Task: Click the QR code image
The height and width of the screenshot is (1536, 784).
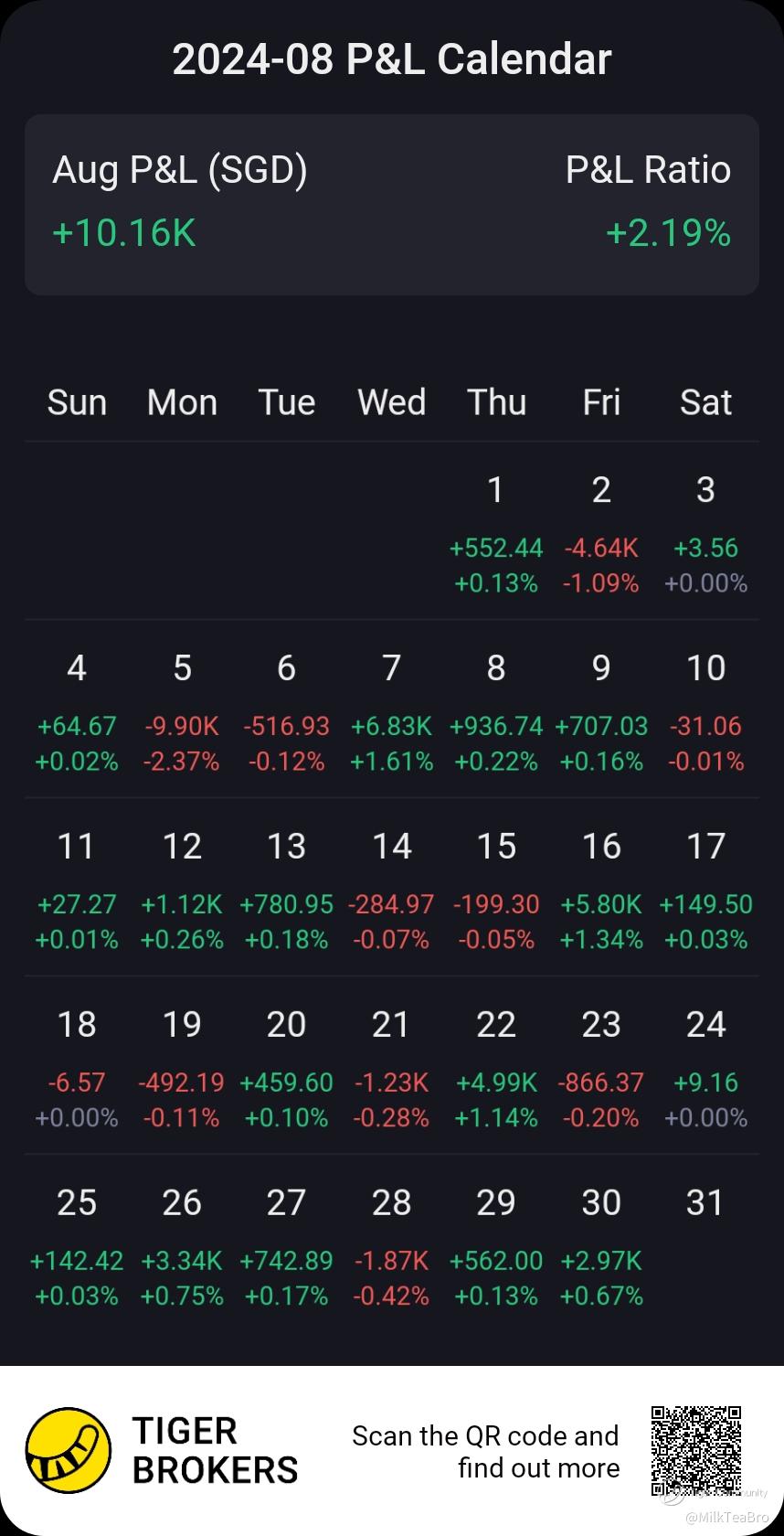Action: 695,1450
